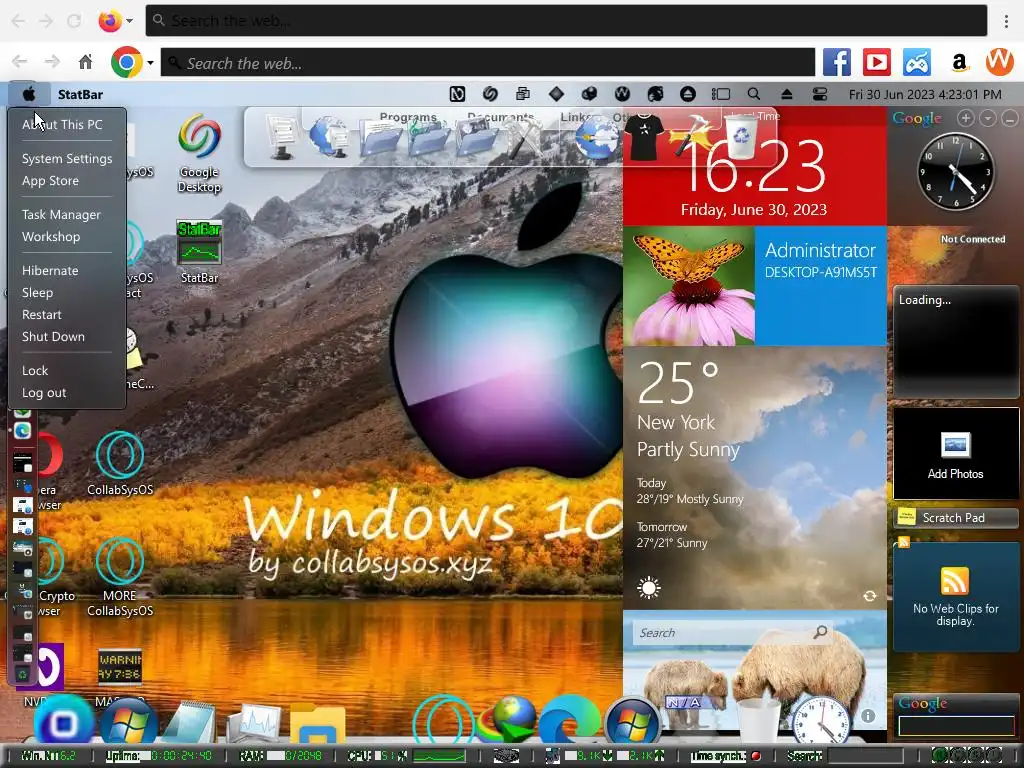Click the StatBar black diamond icon
1024x768 pixels.
[556, 94]
